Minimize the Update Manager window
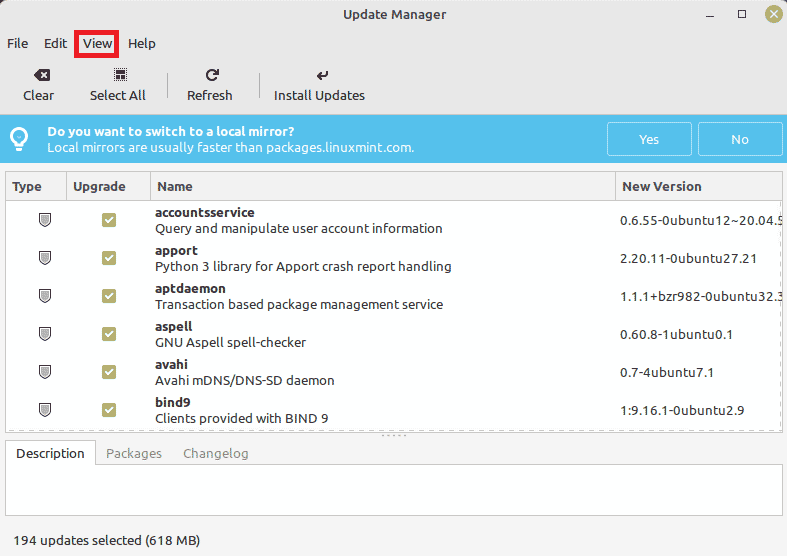Image resolution: width=787 pixels, height=556 pixels. click(x=710, y=15)
